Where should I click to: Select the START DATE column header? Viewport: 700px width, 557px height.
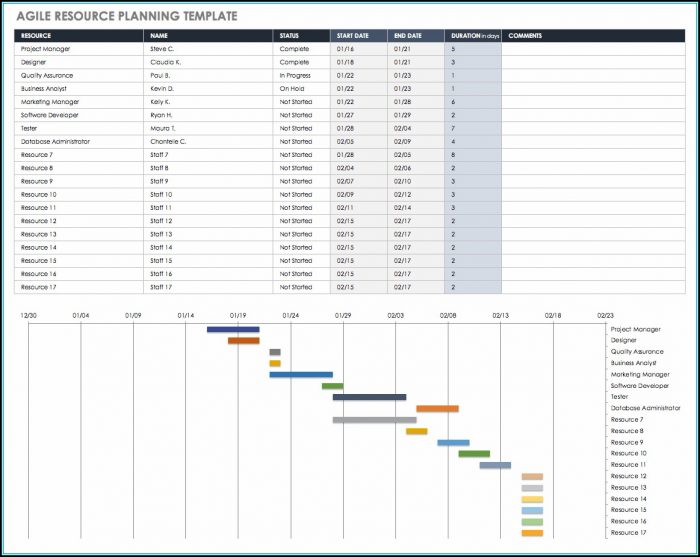tap(359, 36)
